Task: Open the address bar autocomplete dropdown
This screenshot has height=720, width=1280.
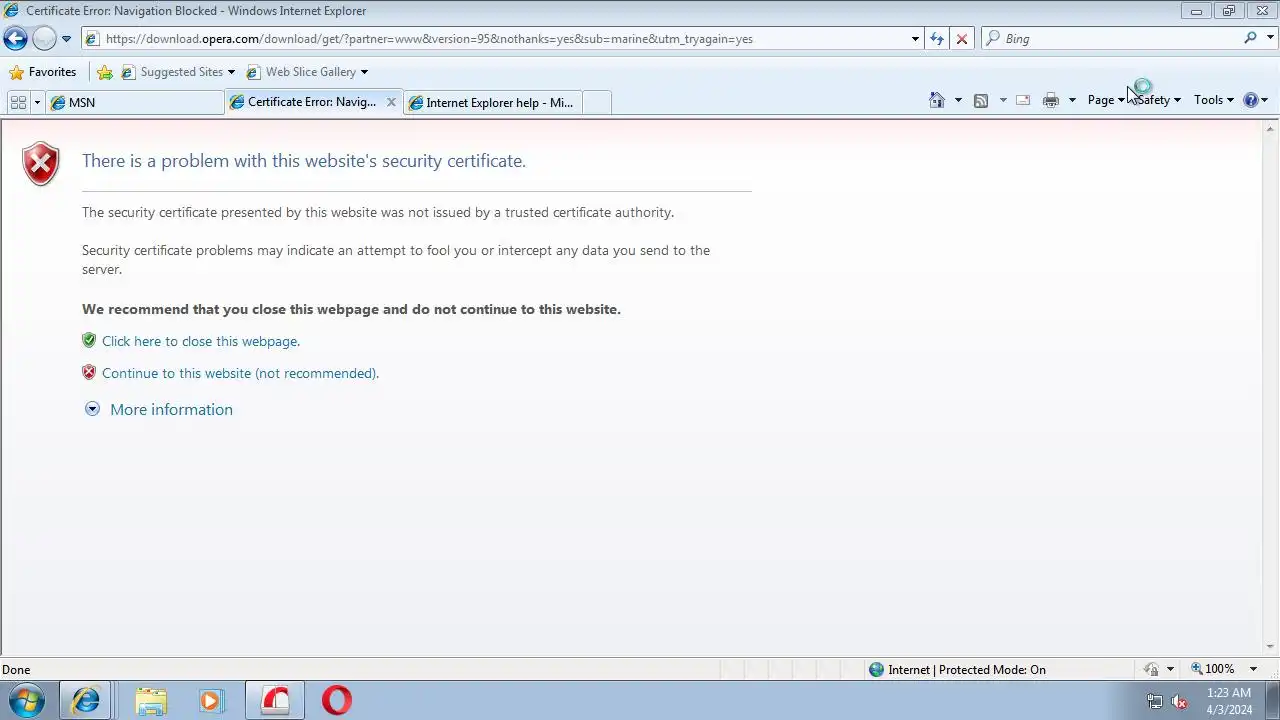Action: pos(915,39)
